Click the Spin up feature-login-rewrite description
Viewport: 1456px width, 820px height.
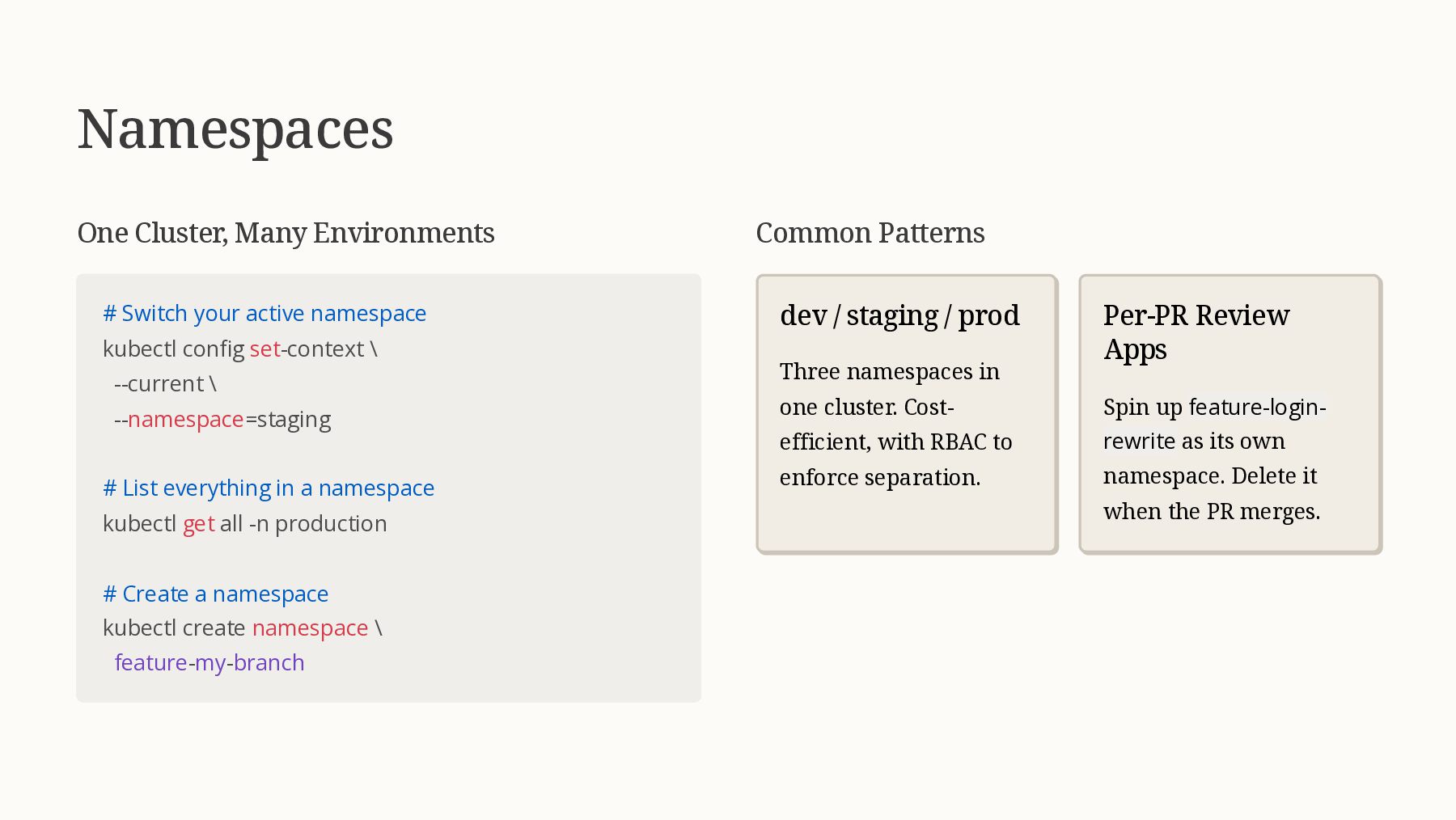[x=1215, y=459]
